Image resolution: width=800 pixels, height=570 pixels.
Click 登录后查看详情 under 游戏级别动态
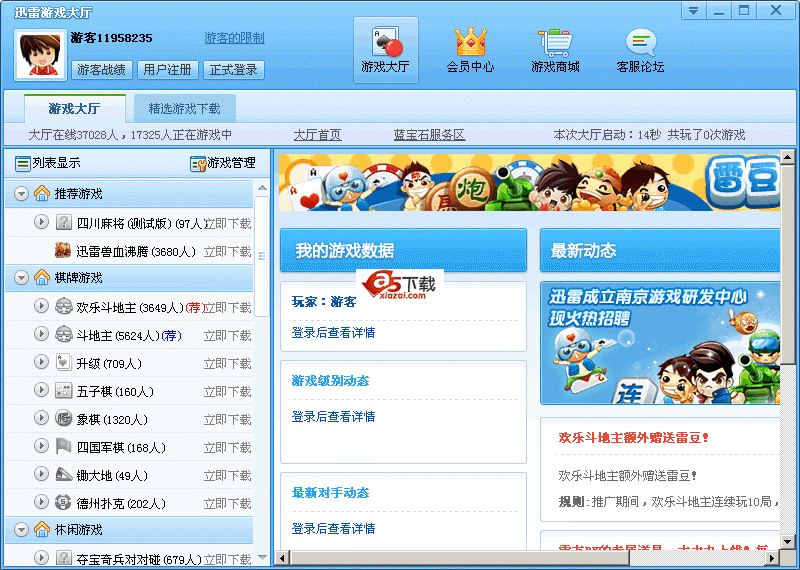coord(333,416)
